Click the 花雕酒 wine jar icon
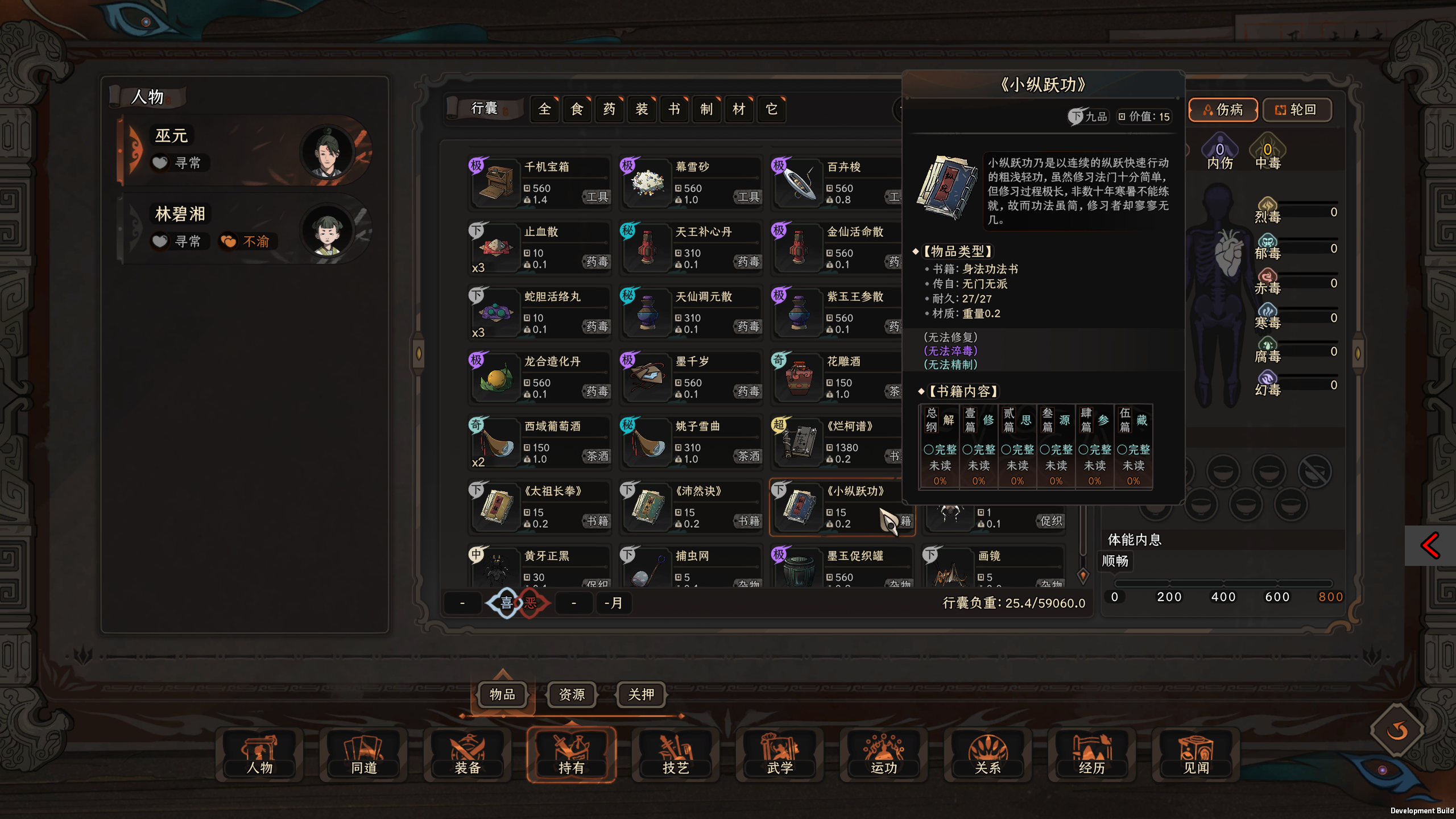Screen dimensions: 1456x819 [x=799, y=377]
